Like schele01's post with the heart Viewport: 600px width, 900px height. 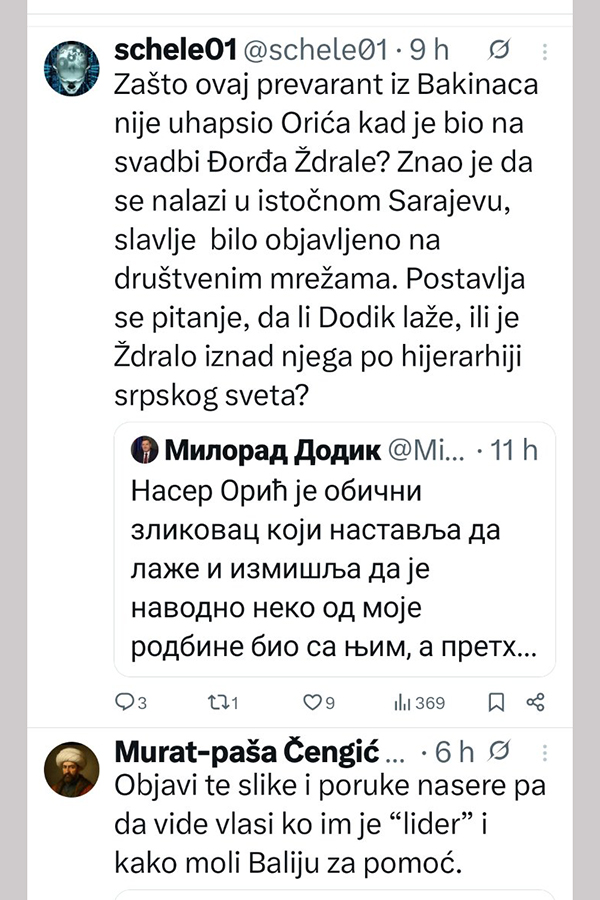312,703
